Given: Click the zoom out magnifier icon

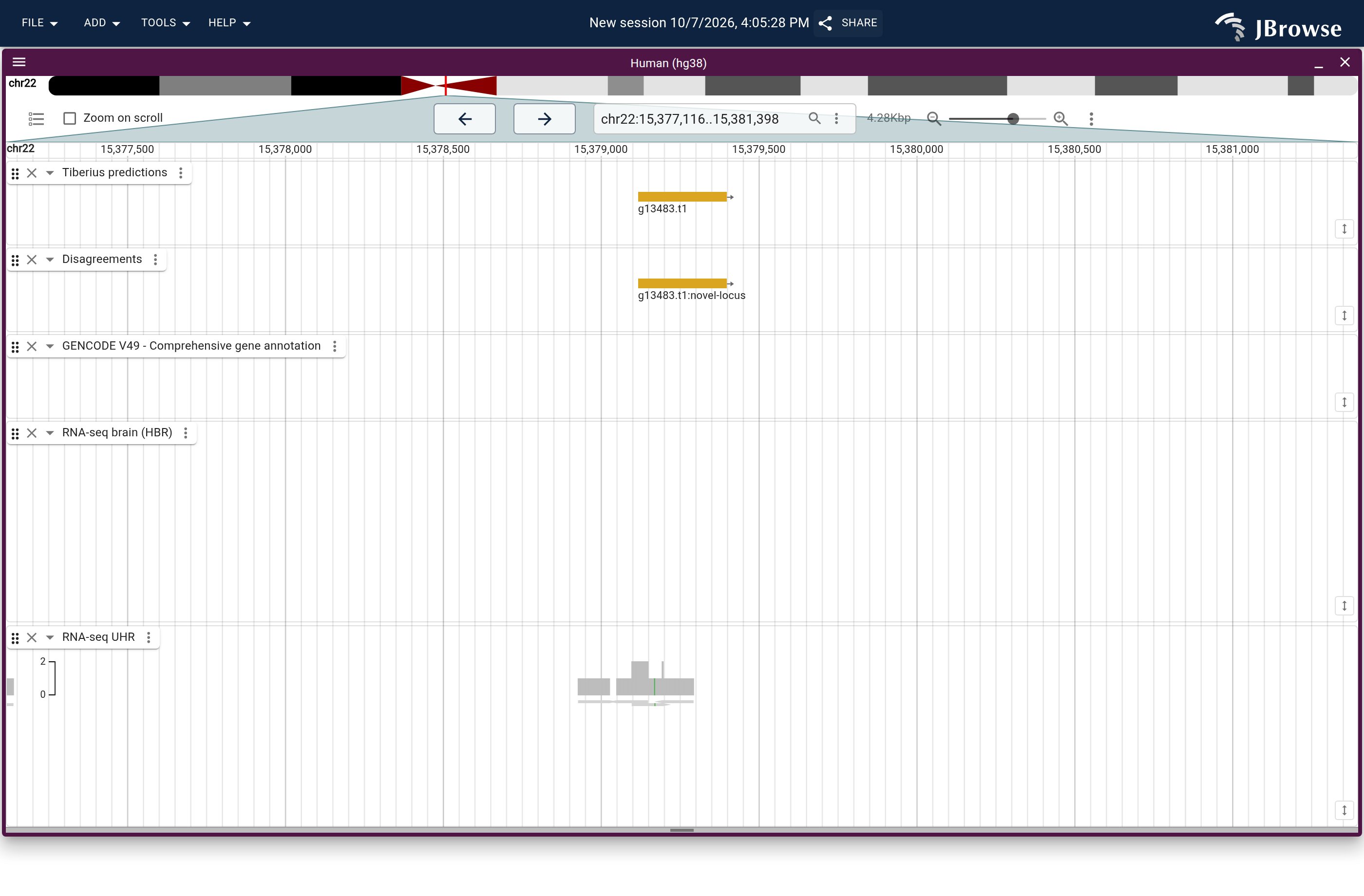Looking at the screenshot, I should pyautogui.click(x=933, y=119).
